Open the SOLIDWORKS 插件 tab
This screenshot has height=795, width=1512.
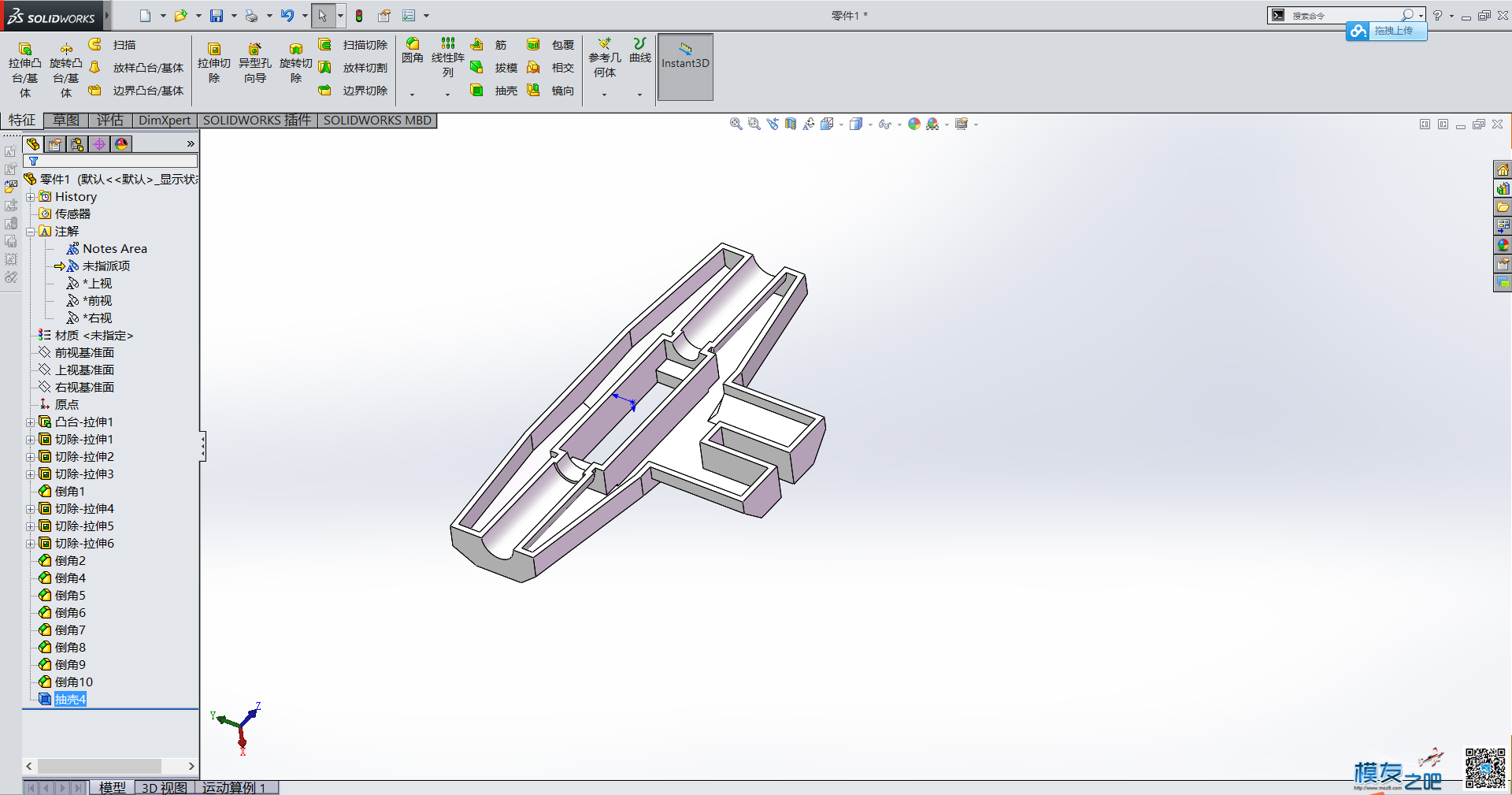pos(257,120)
